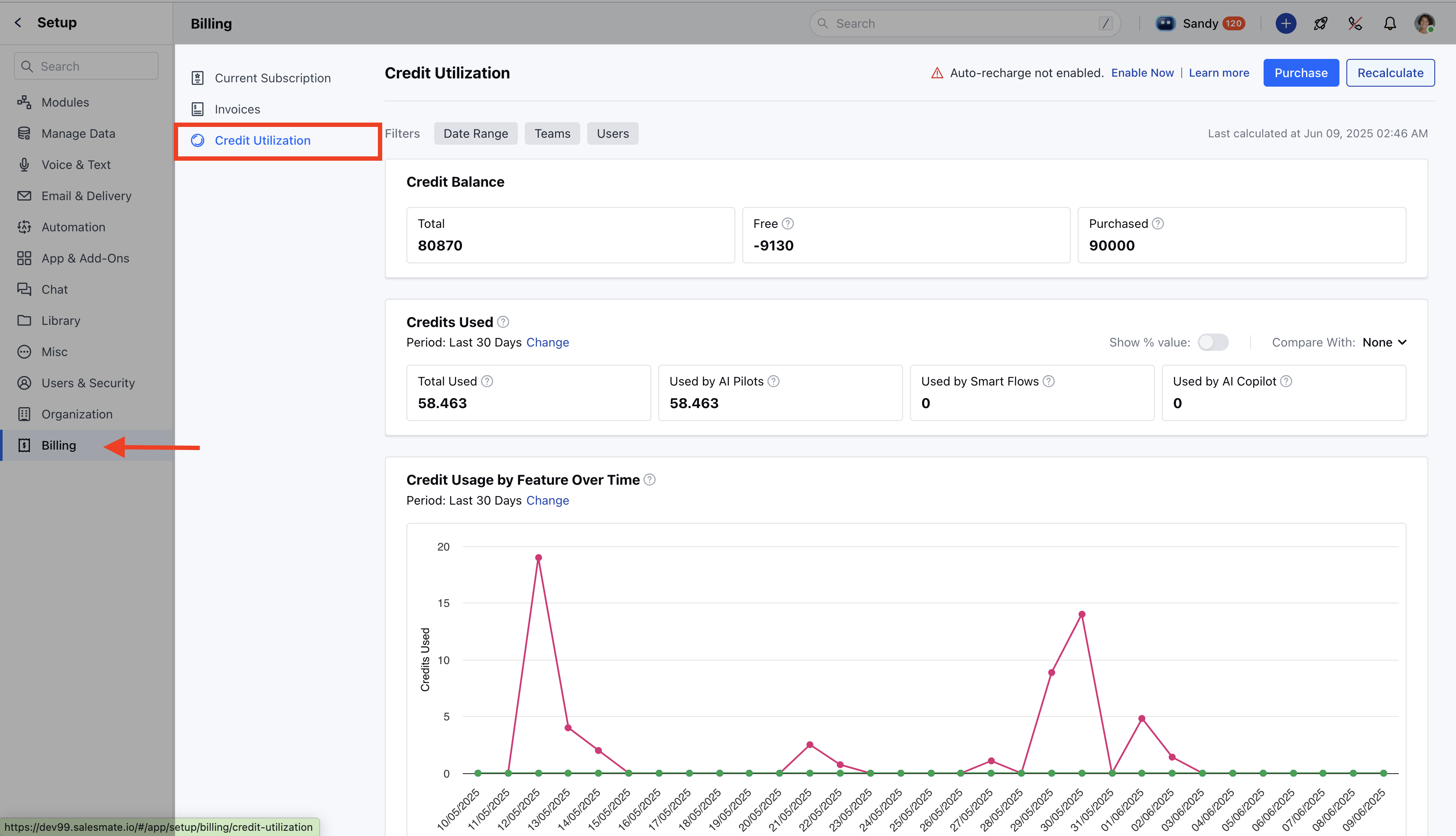Select Current Subscription in billing menu
This screenshot has height=836, width=1456.
pos(272,78)
